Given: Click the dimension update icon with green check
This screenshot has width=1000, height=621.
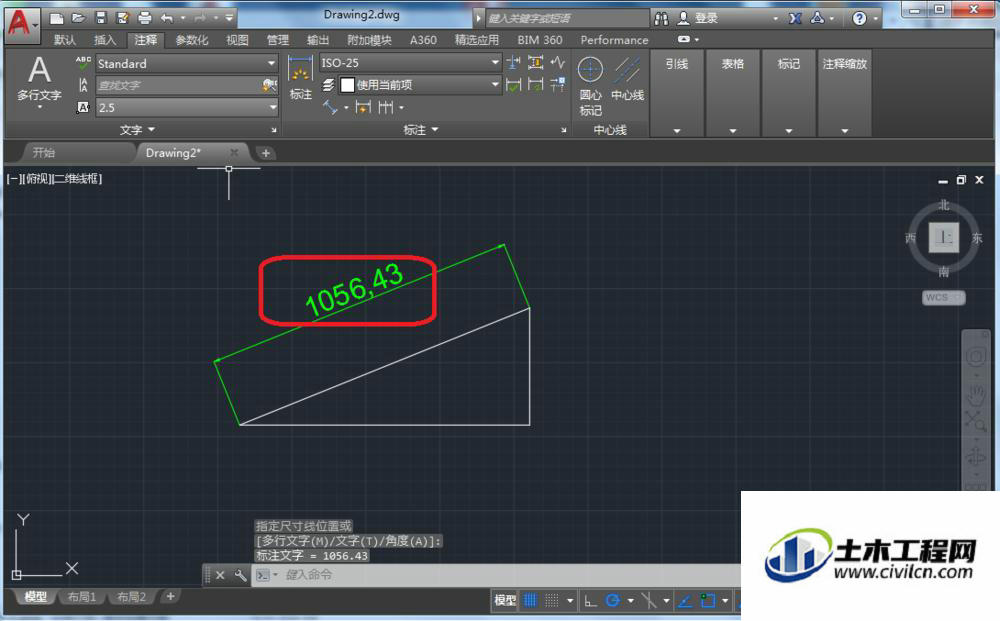Looking at the screenshot, I should [513, 84].
